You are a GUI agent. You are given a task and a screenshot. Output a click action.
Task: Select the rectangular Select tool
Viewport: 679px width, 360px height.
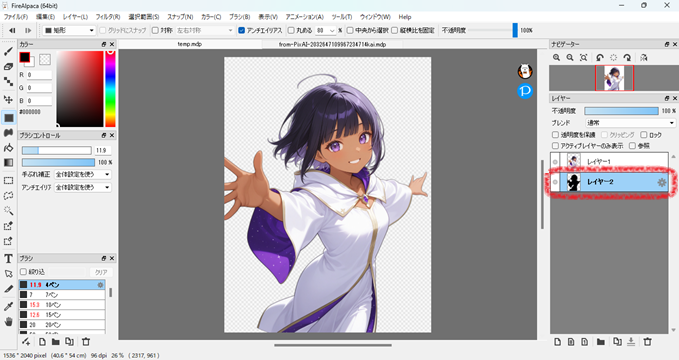[8, 181]
